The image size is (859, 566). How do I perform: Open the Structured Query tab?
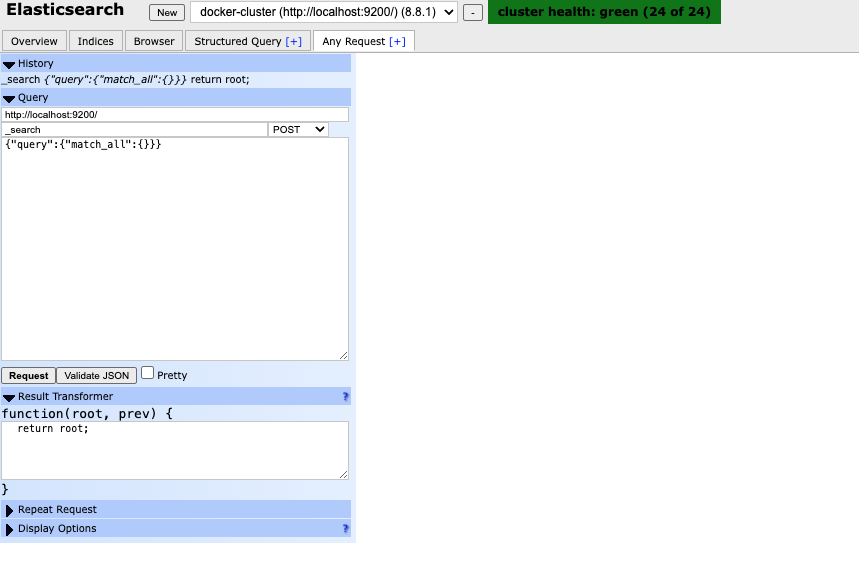coord(238,41)
